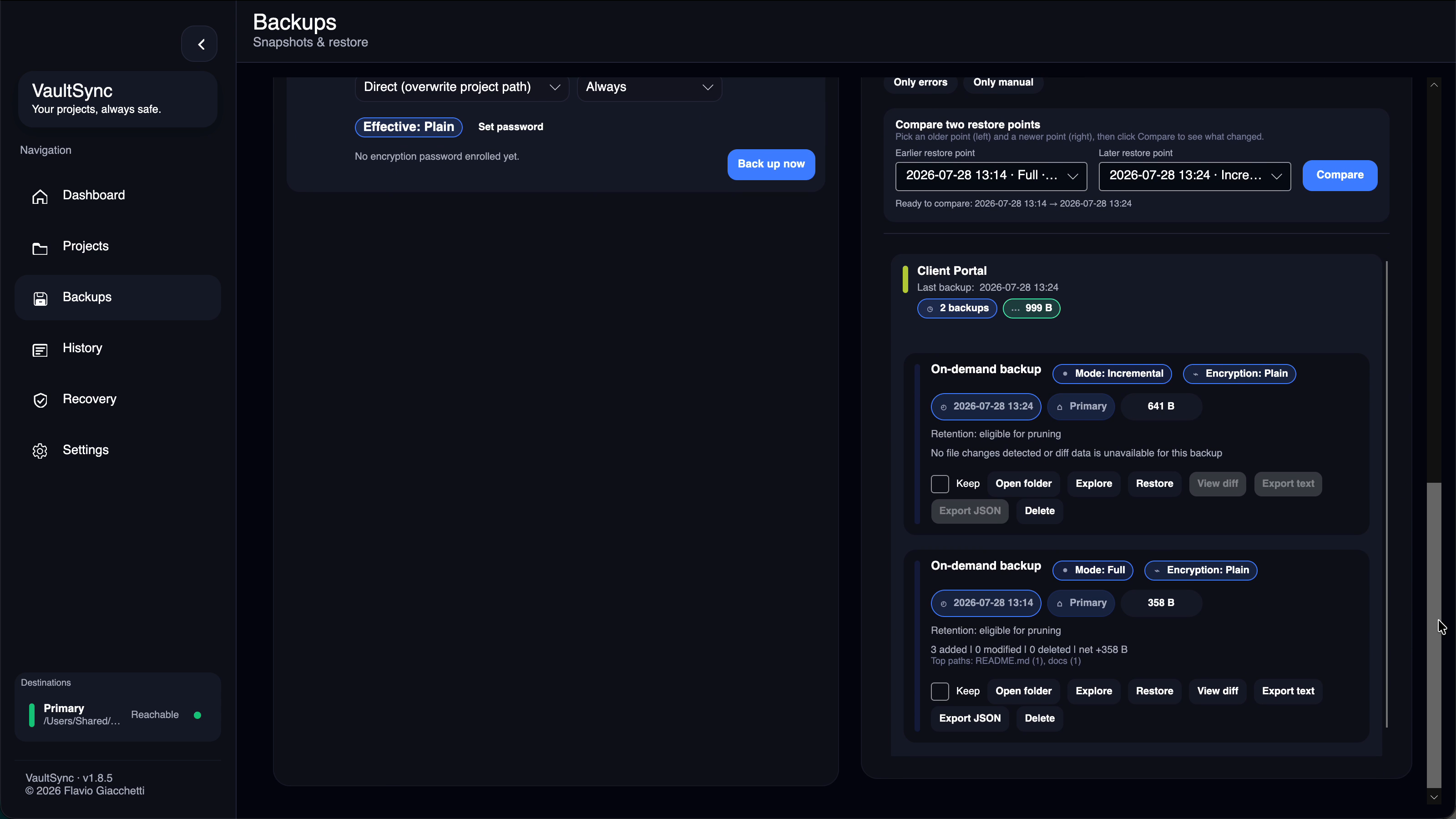Export text for the 13:14 full backup

pos(1288,691)
